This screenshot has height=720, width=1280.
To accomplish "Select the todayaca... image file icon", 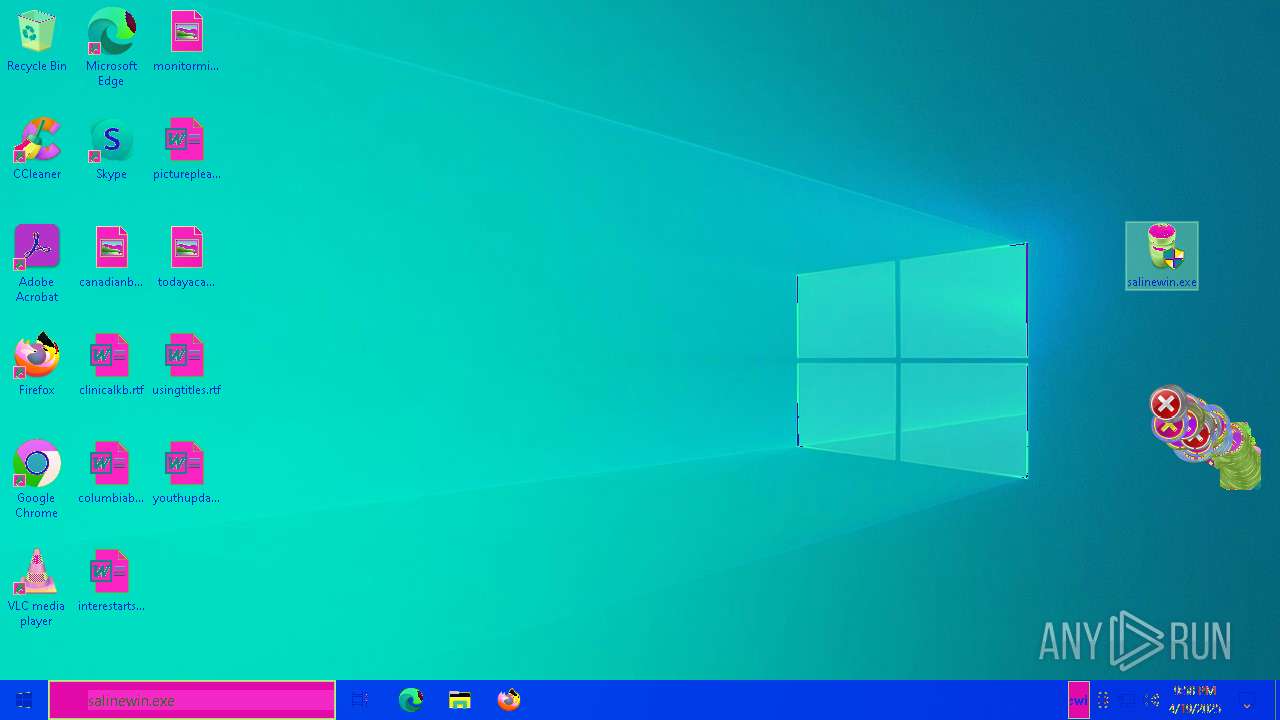I will (x=186, y=257).
